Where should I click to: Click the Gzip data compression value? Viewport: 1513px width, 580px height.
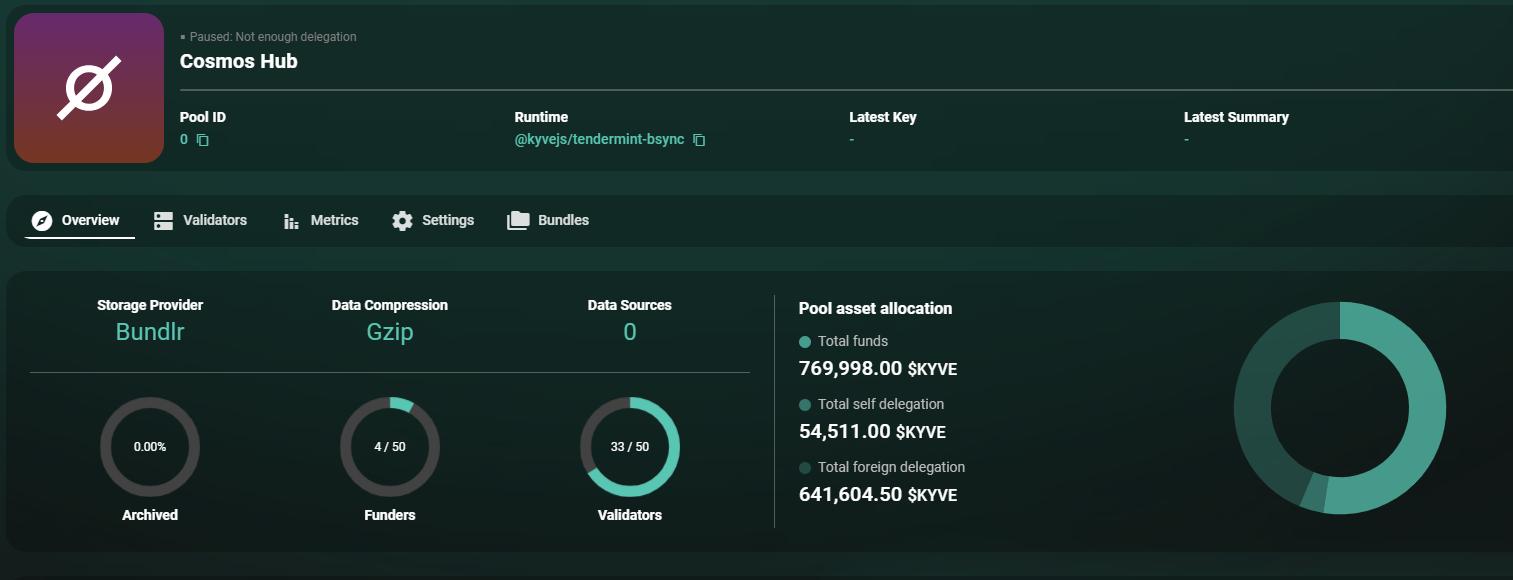(390, 332)
